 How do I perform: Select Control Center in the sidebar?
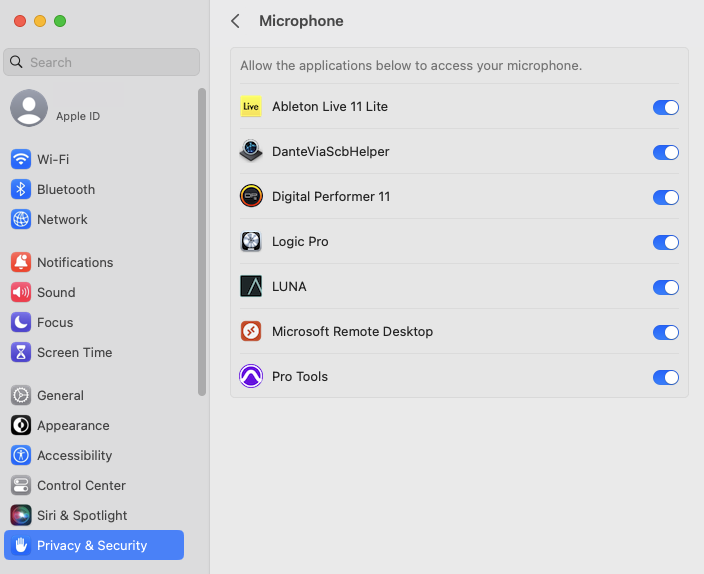[x=94, y=485]
